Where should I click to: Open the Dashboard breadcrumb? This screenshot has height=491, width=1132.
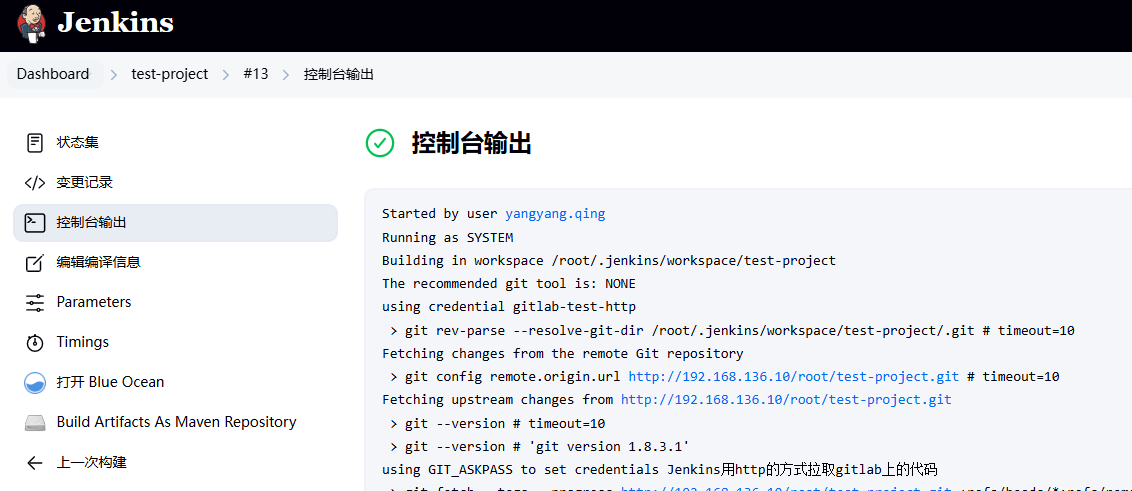click(x=53, y=74)
